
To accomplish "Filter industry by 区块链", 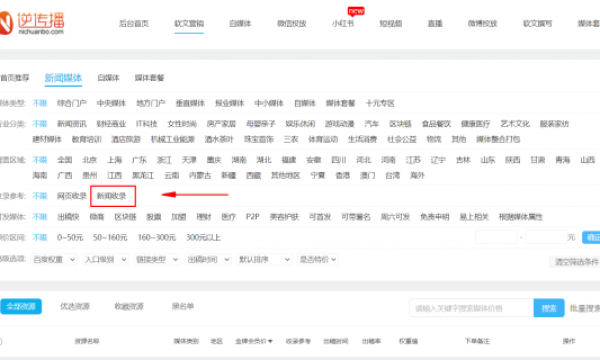I will (x=400, y=124).
